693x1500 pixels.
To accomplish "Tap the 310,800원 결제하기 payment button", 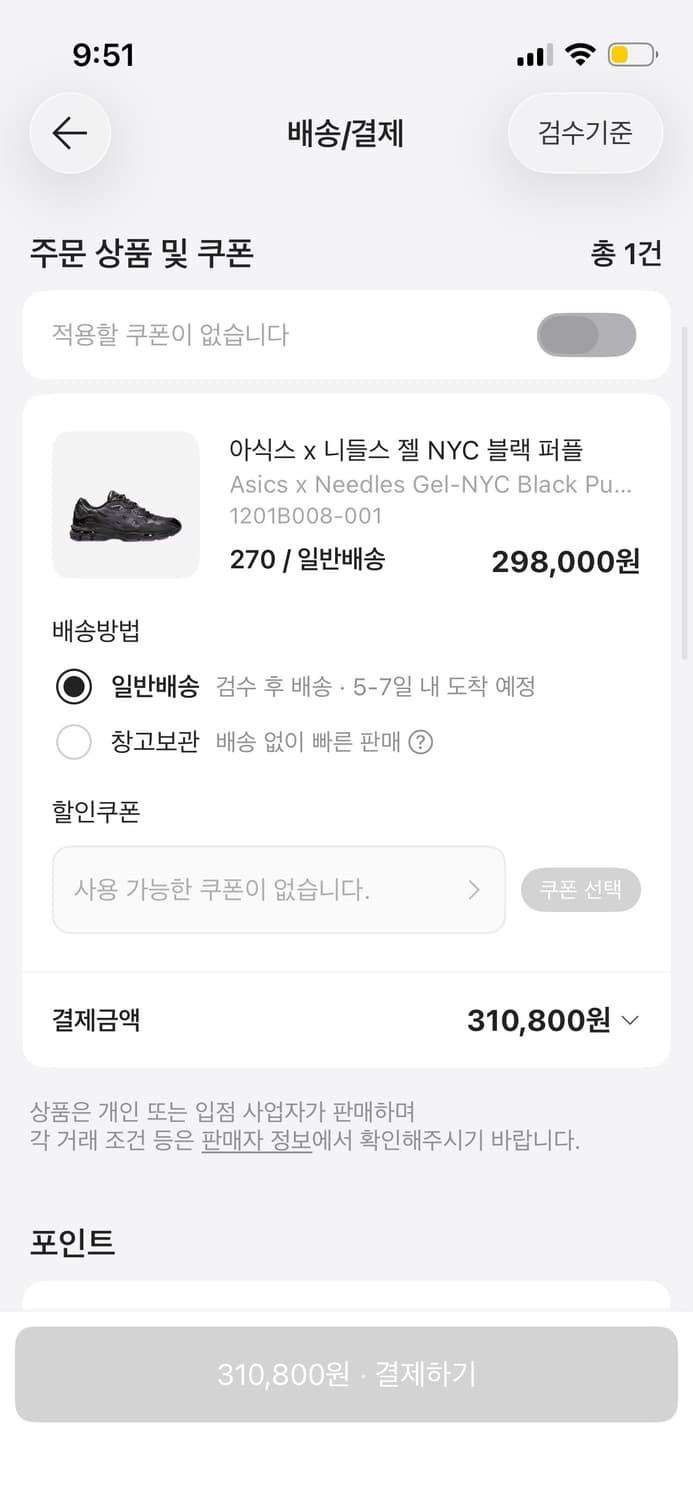I will coord(346,1374).
